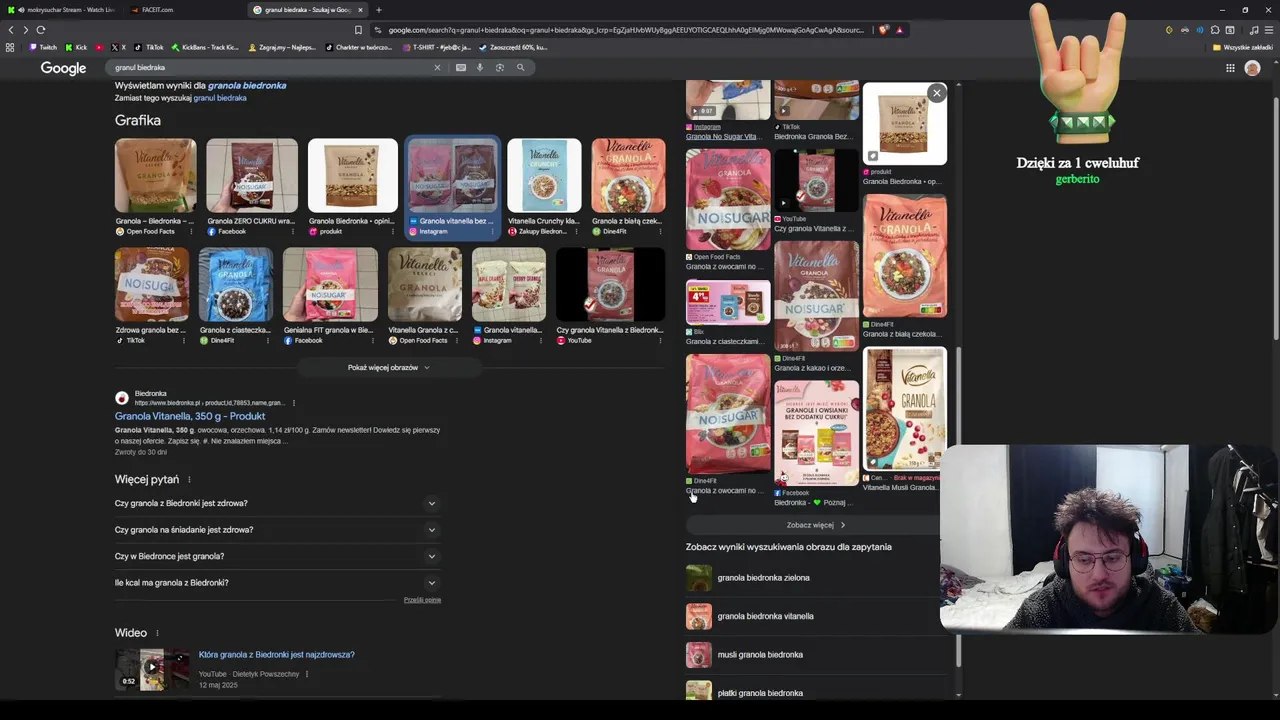Open the browser hamburger menu
Screen dimensions: 1280x720
coord(1269,30)
